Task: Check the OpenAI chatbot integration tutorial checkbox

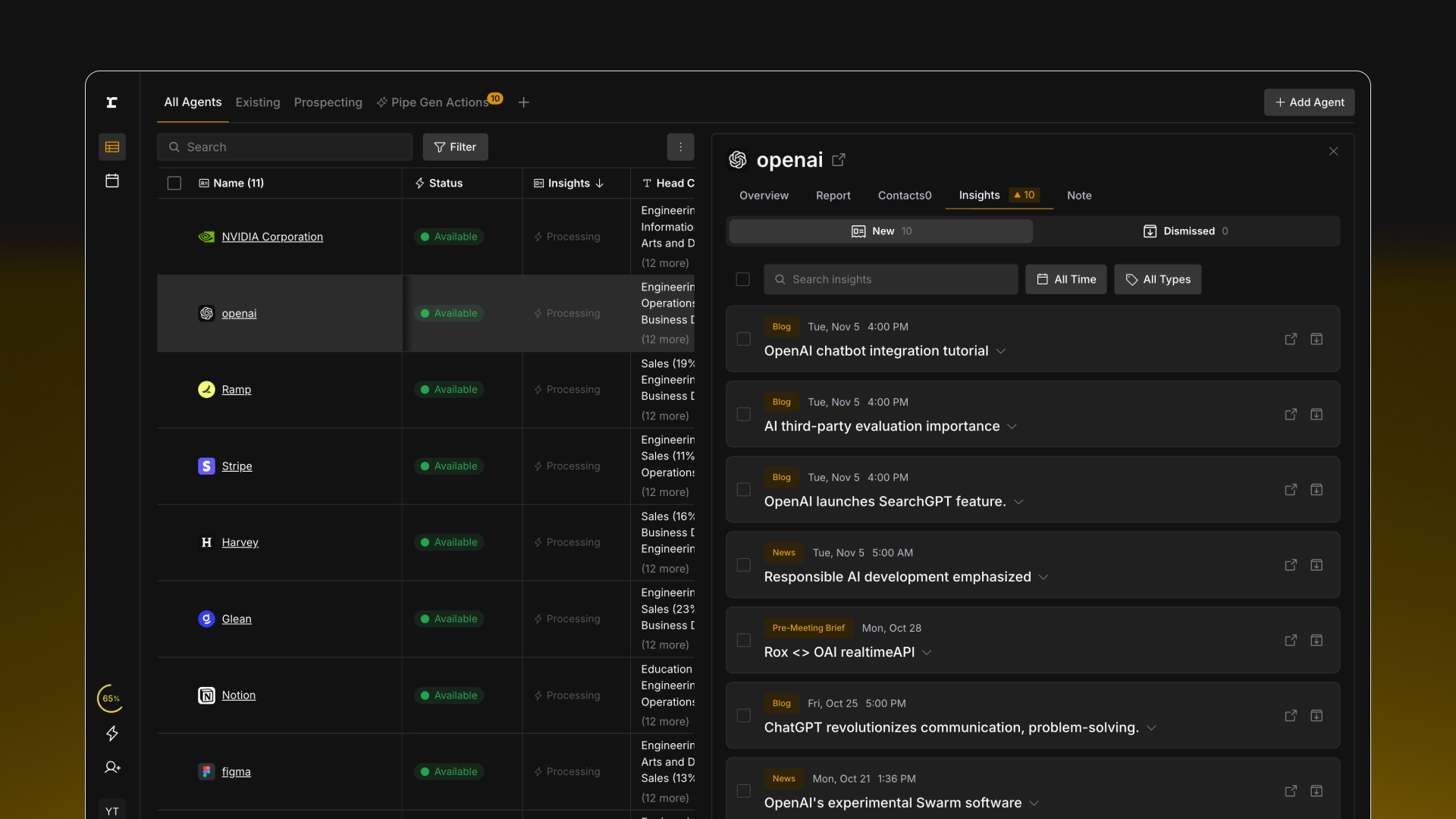Action: (744, 339)
